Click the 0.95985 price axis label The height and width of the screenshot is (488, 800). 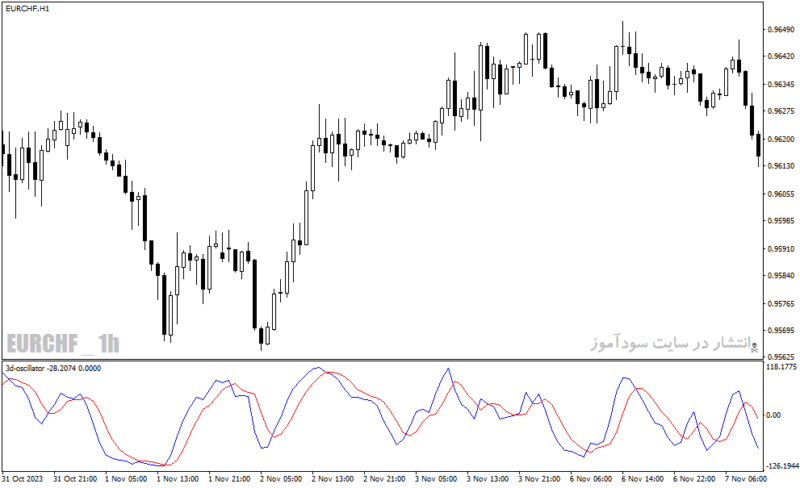[x=781, y=221]
